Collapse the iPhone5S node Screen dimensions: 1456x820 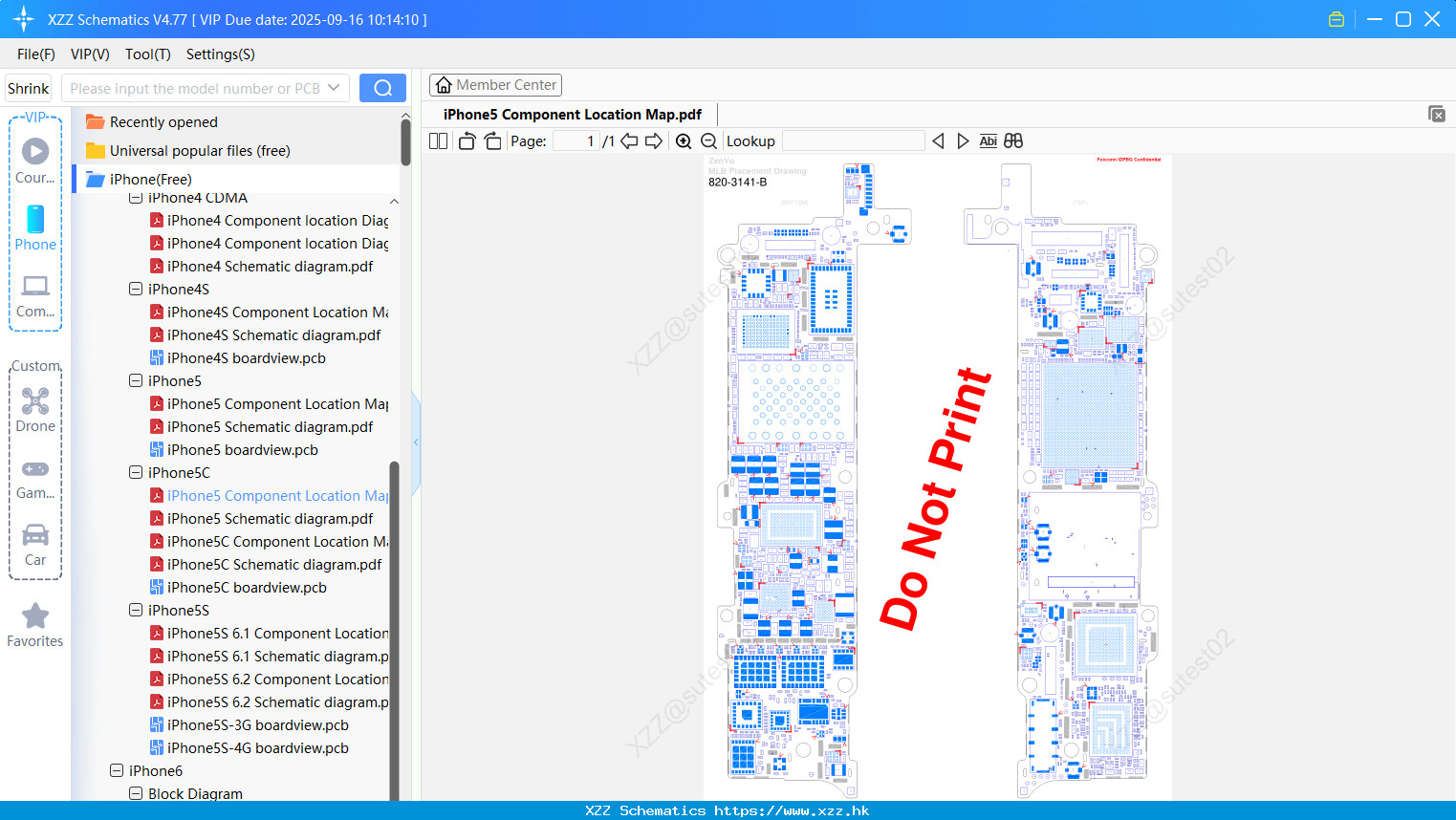click(136, 610)
